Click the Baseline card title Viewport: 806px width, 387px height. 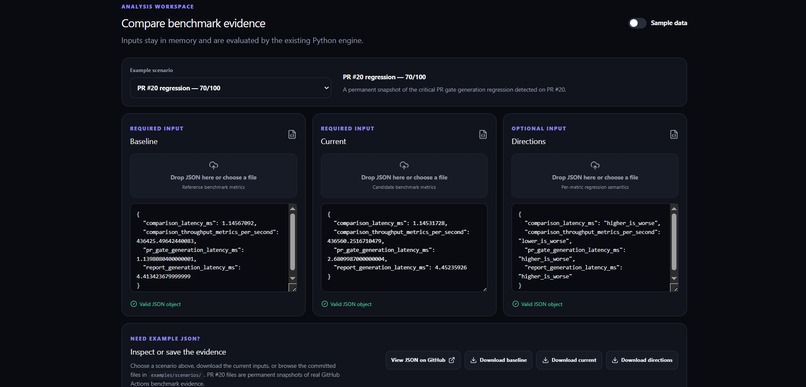(x=144, y=141)
